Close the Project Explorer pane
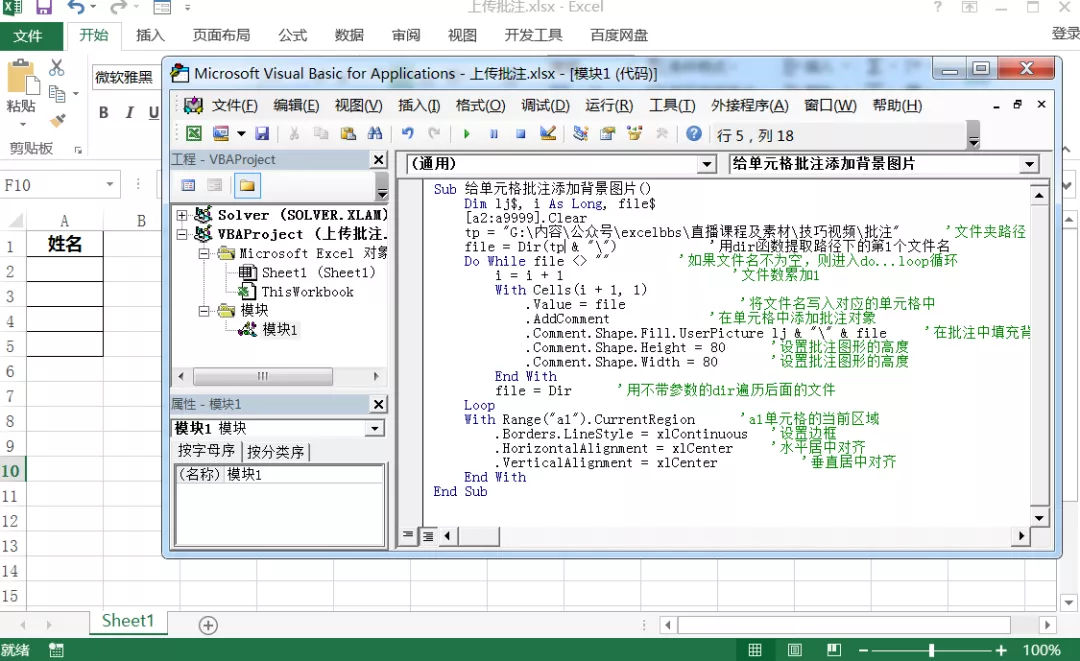The image size is (1080, 661). click(x=378, y=160)
